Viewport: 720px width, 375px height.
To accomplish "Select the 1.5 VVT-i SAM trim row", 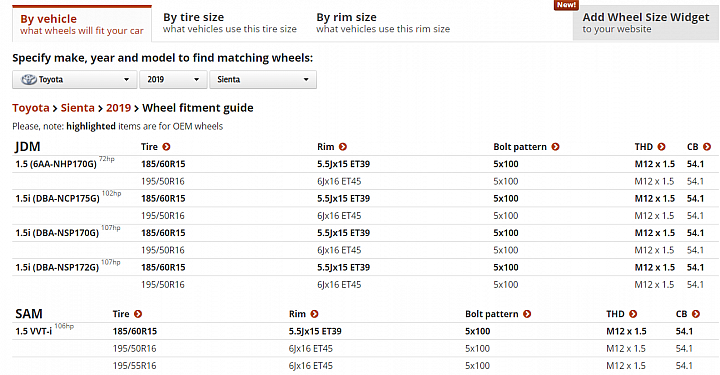I will coord(366,331).
